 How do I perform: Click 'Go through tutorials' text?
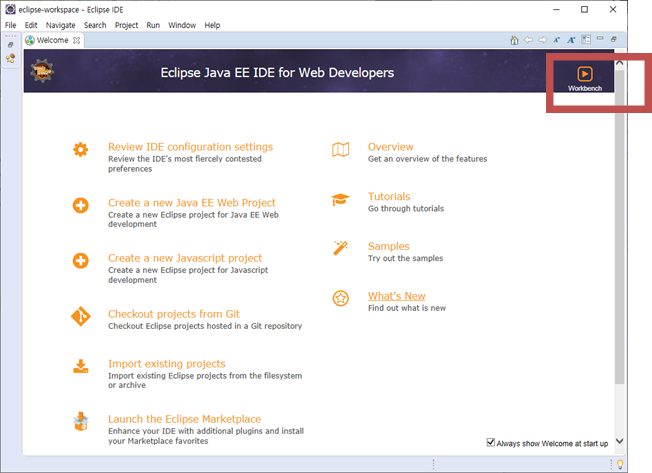point(406,209)
